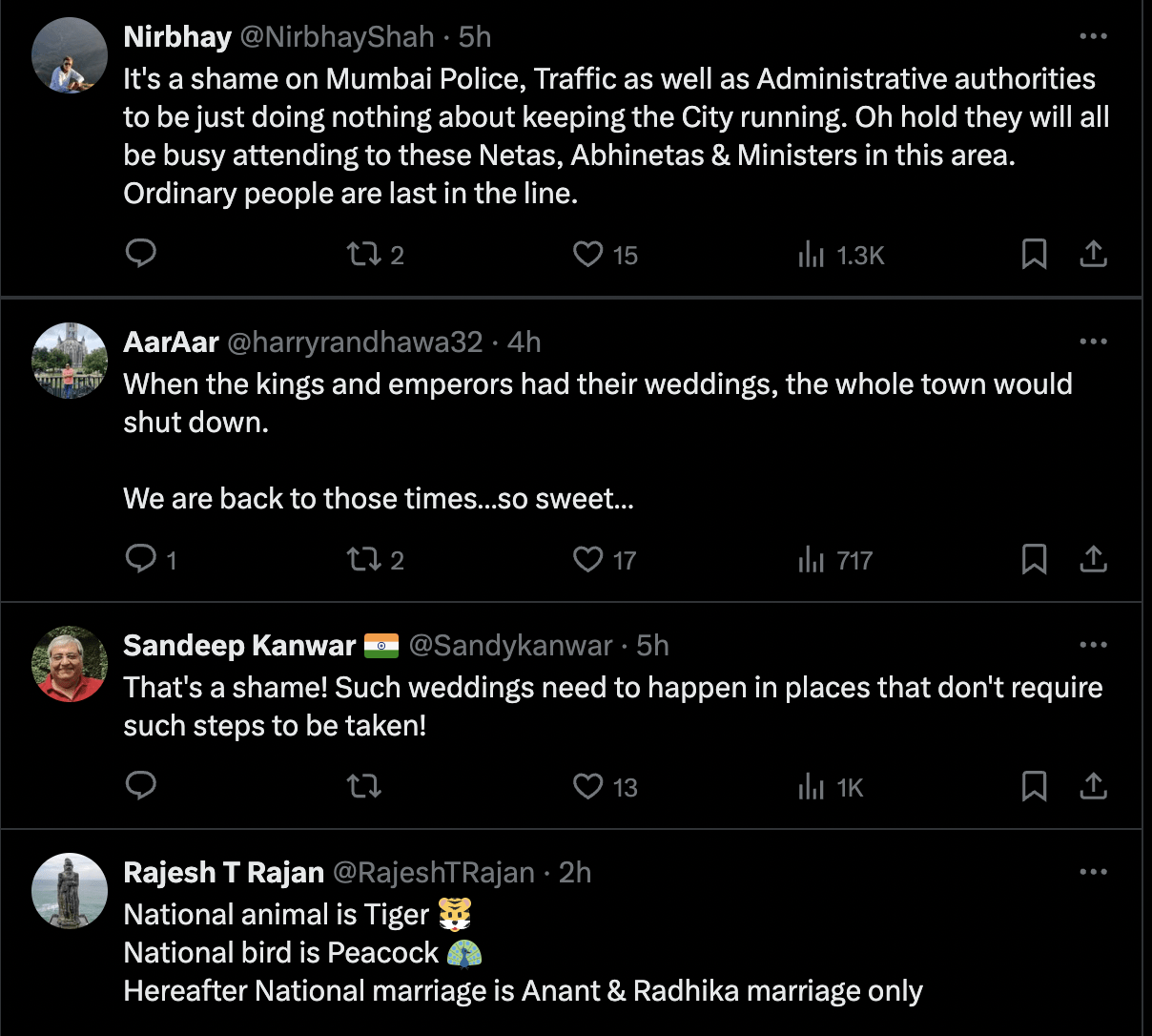
Task: Open @NirbhayShah profile handle link
Action: coord(337,37)
